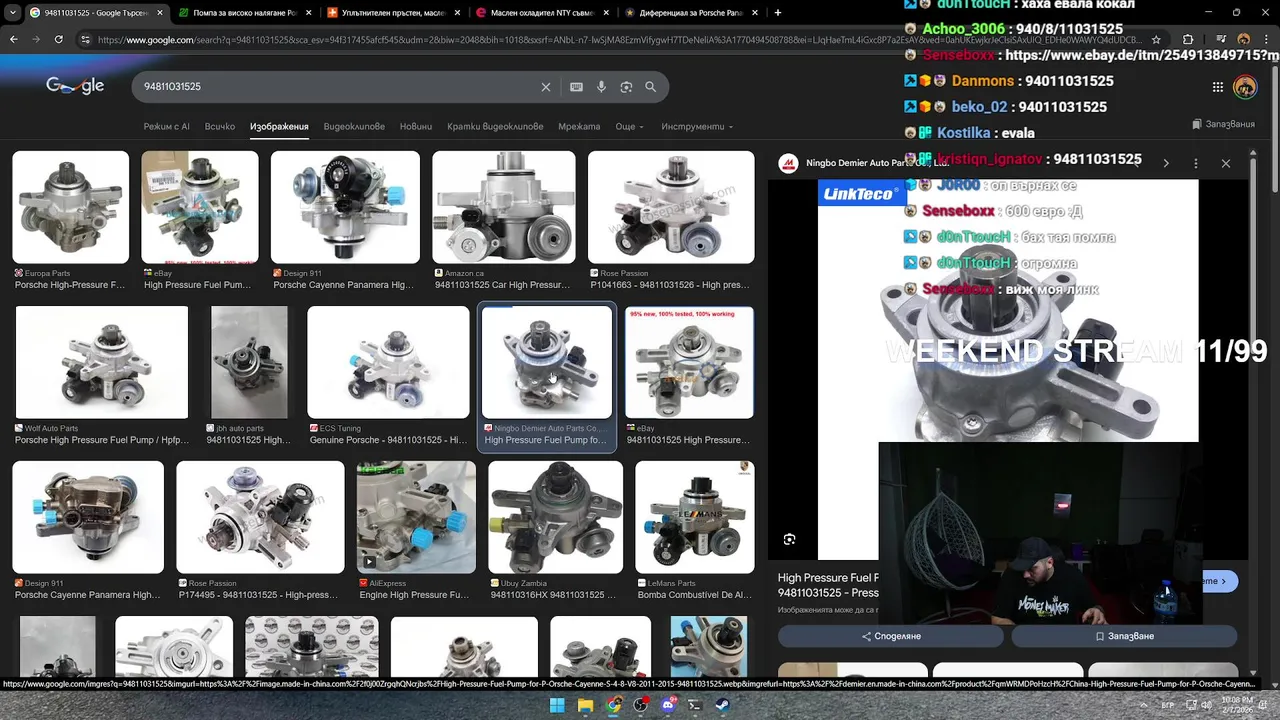Viewport: 1280px width, 720px height.
Task: Switch to Видеоклипове tab
Action: (x=354, y=127)
